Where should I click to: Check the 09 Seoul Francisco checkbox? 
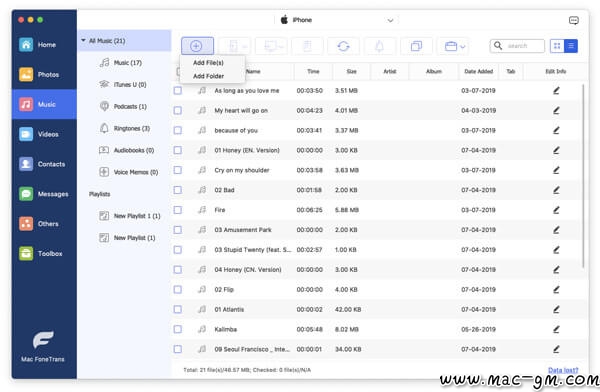click(x=178, y=350)
